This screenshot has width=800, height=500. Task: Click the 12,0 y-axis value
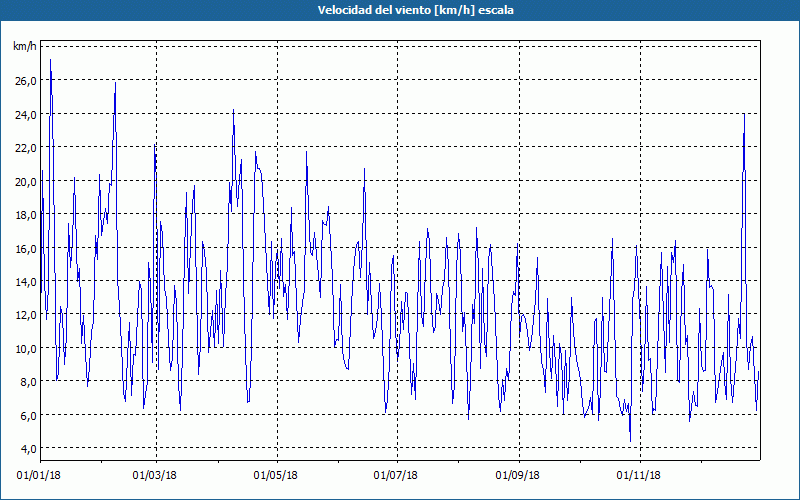point(26,315)
